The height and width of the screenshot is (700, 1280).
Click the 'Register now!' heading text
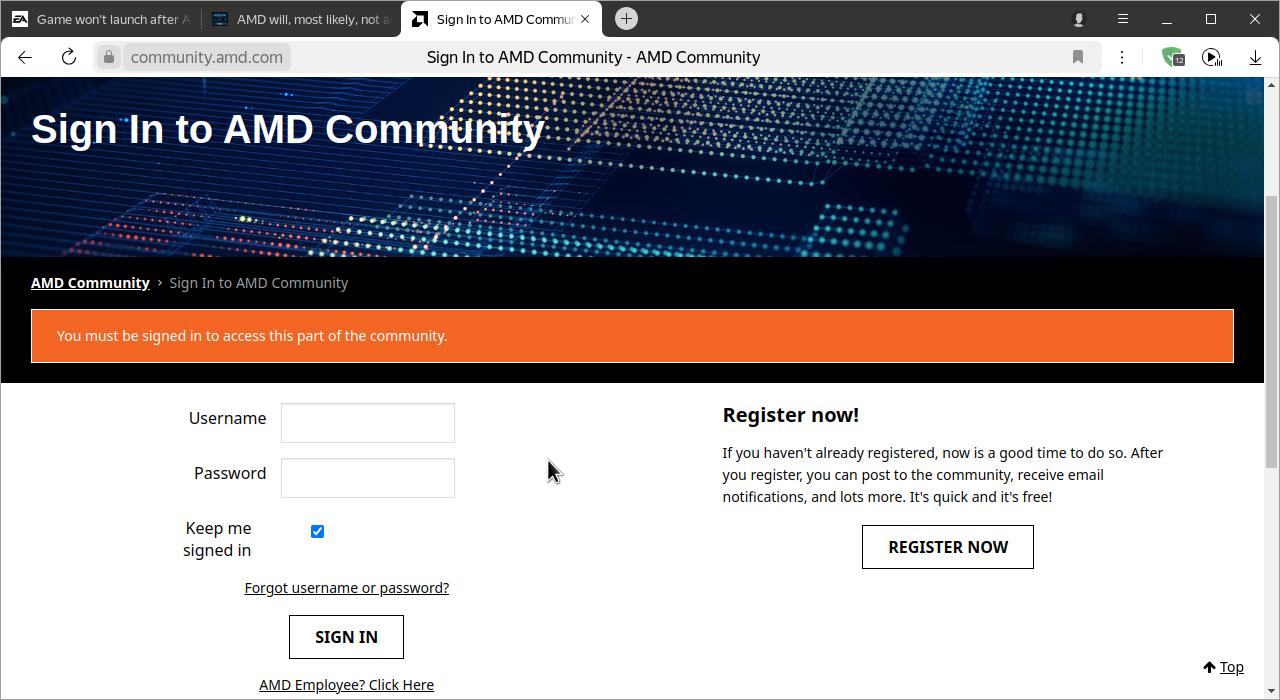click(x=791, y=415)
